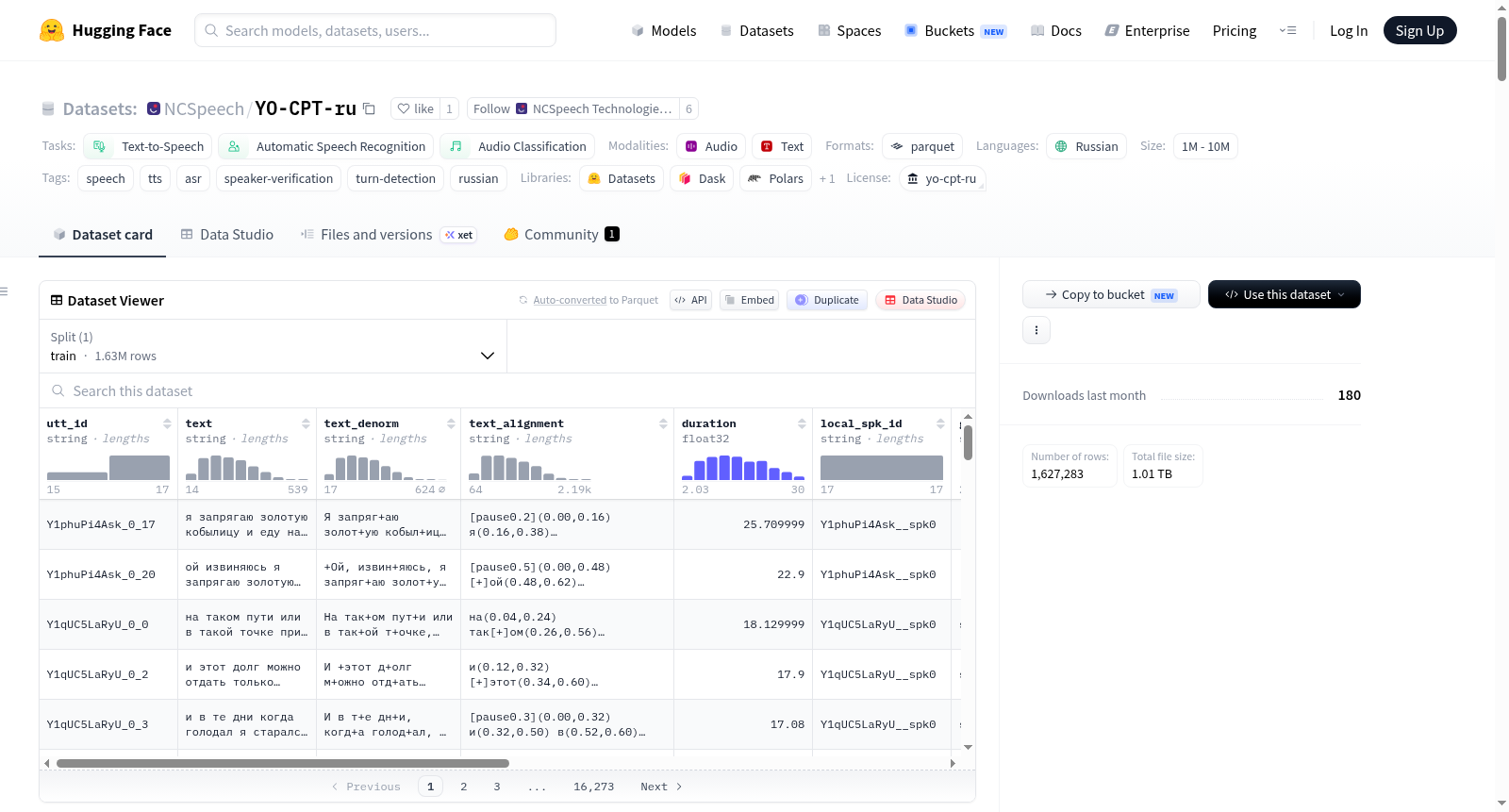Copy dataset name with the copy icon
The image size is (1509, 812).
[x=370, y=108]
